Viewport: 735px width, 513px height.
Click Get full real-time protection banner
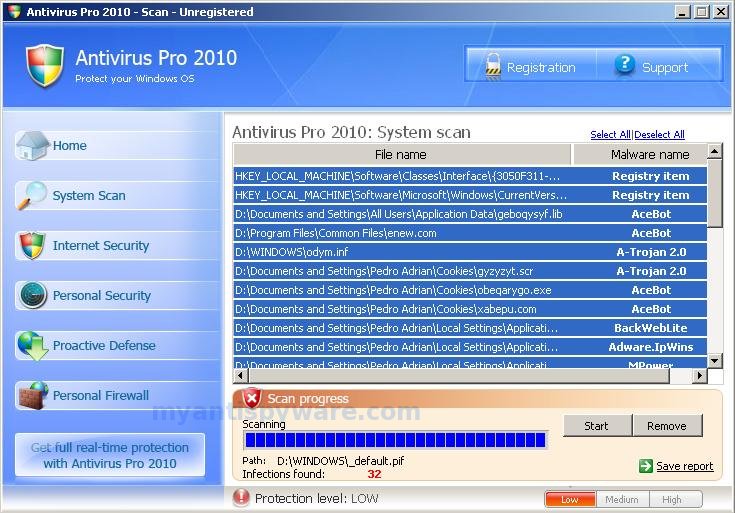tap(110, 455)
